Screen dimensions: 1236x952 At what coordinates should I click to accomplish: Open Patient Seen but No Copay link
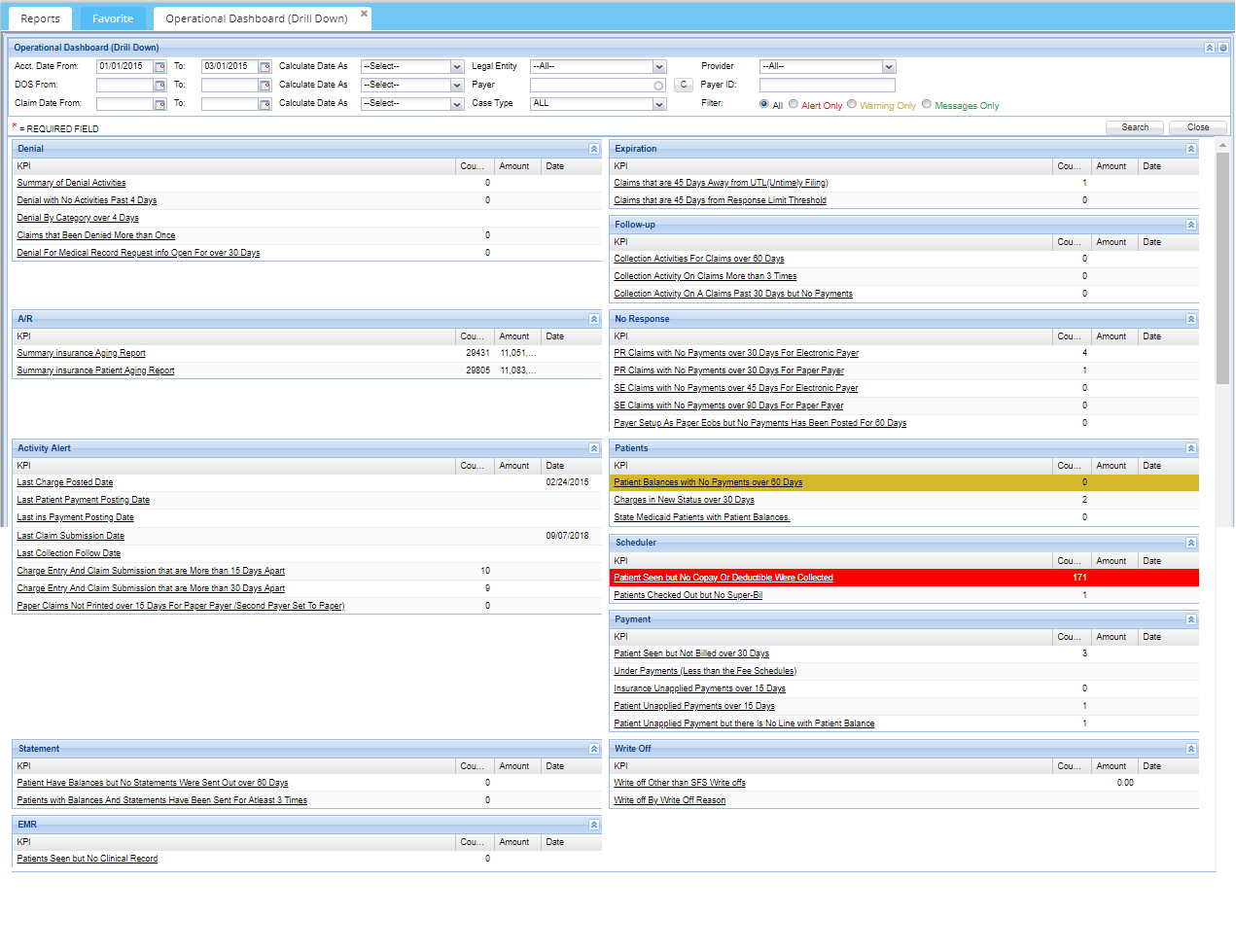point(723,578)
